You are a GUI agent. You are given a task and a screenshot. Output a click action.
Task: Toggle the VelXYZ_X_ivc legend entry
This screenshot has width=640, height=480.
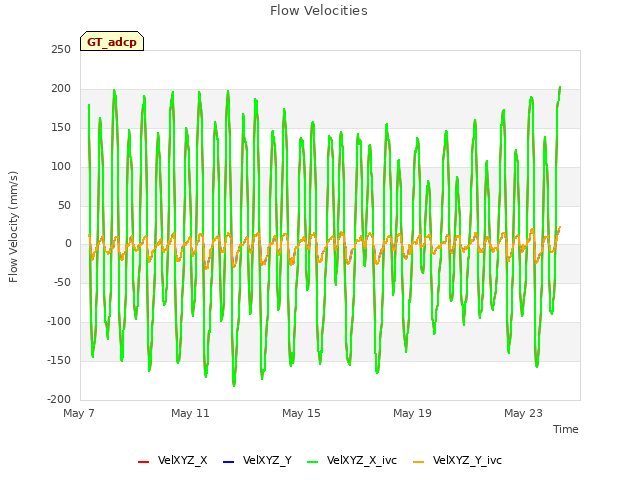(x=352, y=461)
